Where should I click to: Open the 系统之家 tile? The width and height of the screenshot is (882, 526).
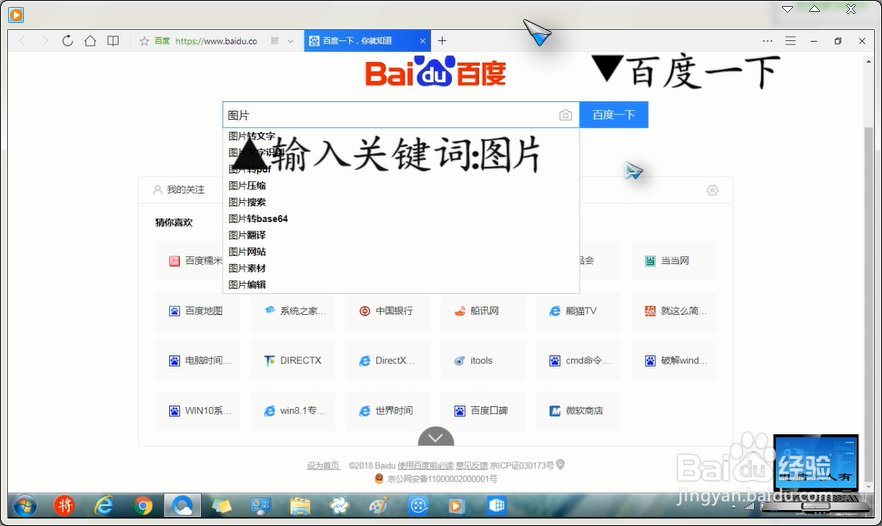(293, 311)
